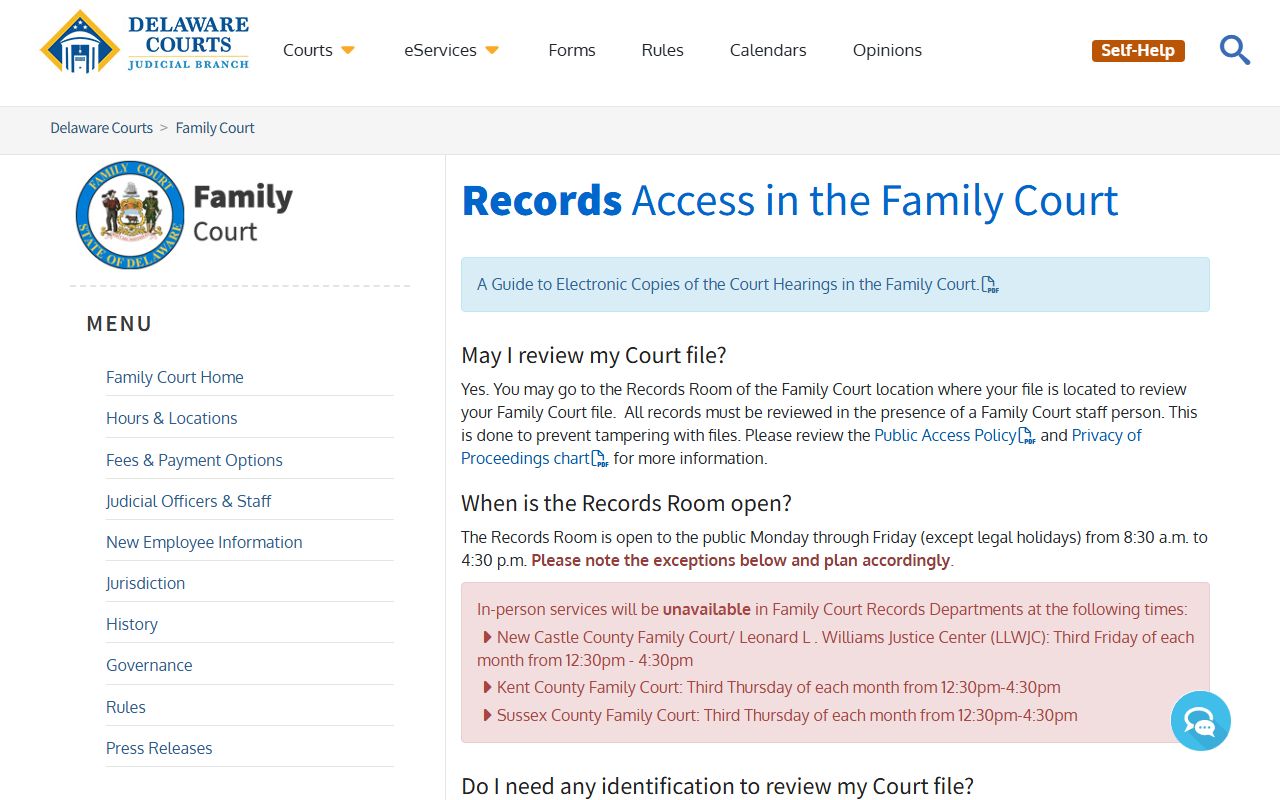Click the PDF icon next to Proceedings chart
Viewport: 1280px width, 800px height.
pos(600,459)
